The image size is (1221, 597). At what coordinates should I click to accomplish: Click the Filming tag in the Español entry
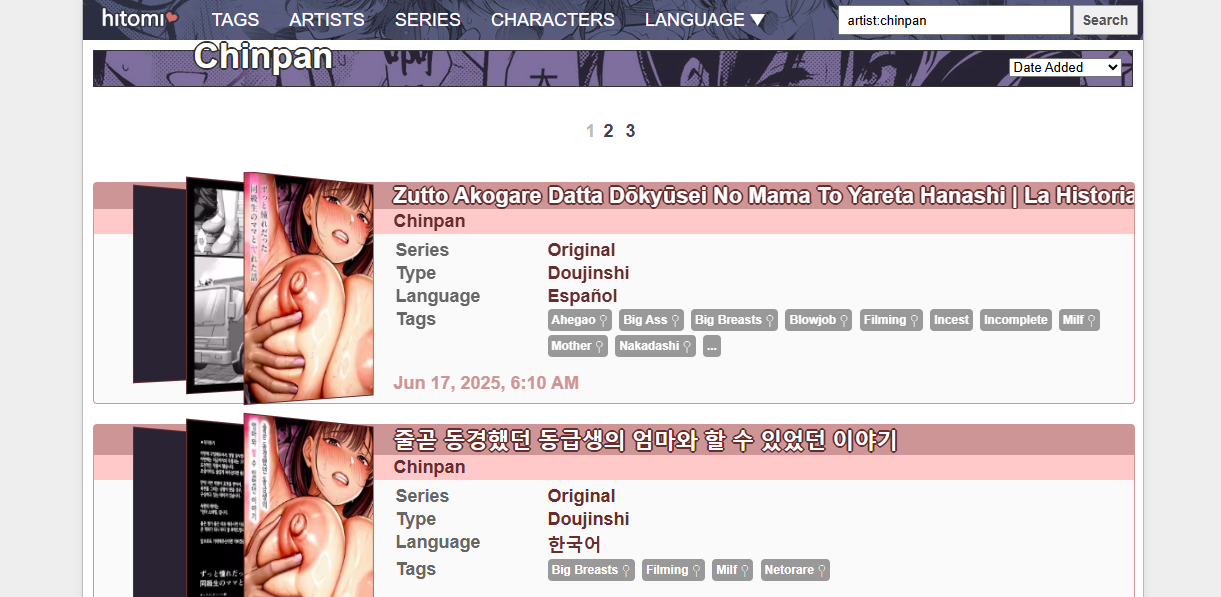[x=891, y=320]
